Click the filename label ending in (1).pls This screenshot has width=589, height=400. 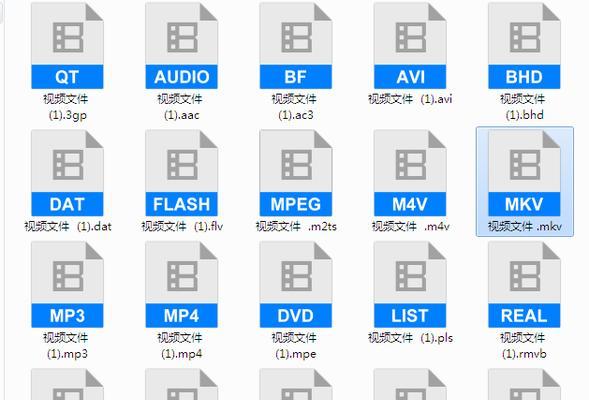(x=410, y=338)
